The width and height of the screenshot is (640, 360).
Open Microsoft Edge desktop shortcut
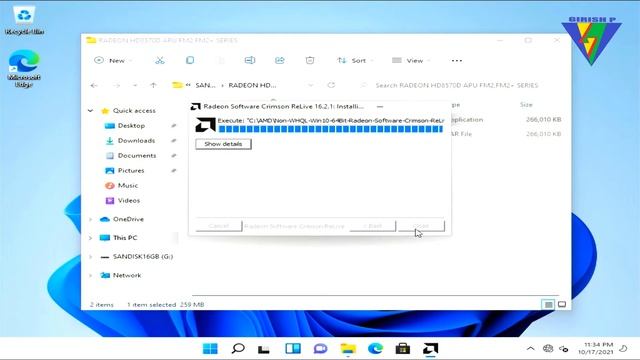coord(24,68)
